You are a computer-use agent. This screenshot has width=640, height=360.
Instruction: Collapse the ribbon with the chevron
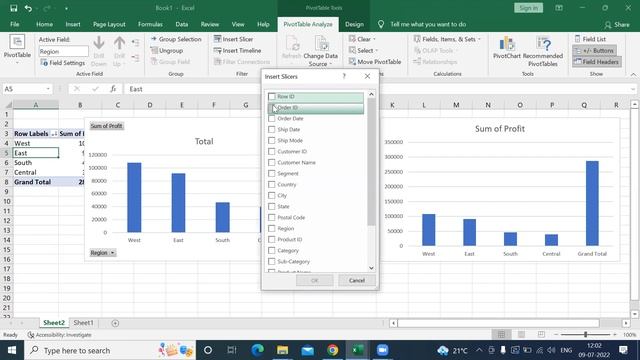click(633, 74)
